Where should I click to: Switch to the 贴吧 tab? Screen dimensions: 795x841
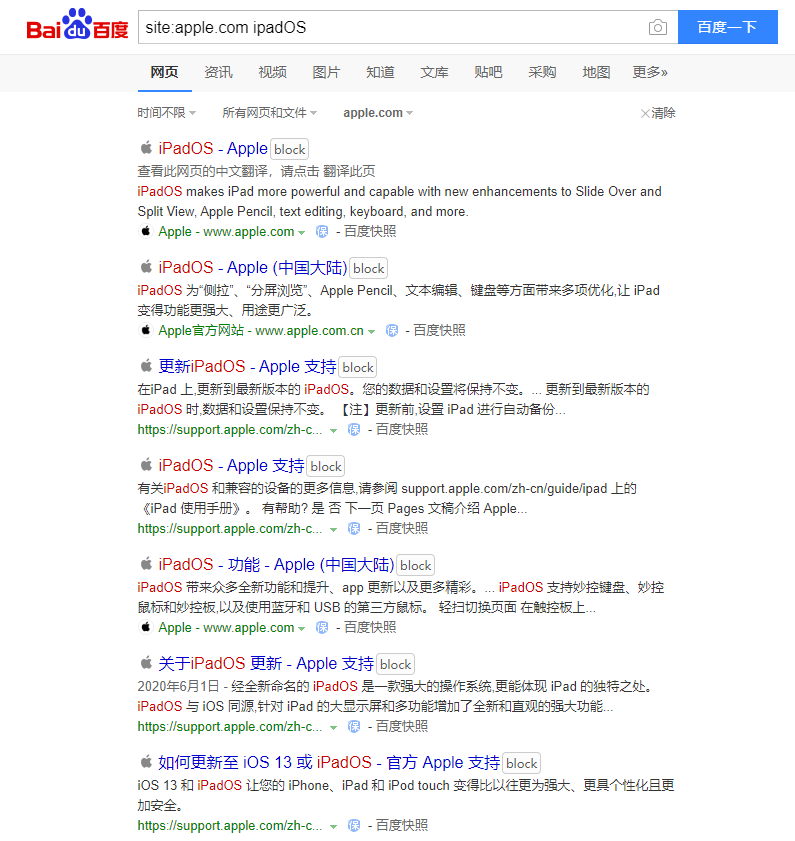pos(488,72)
